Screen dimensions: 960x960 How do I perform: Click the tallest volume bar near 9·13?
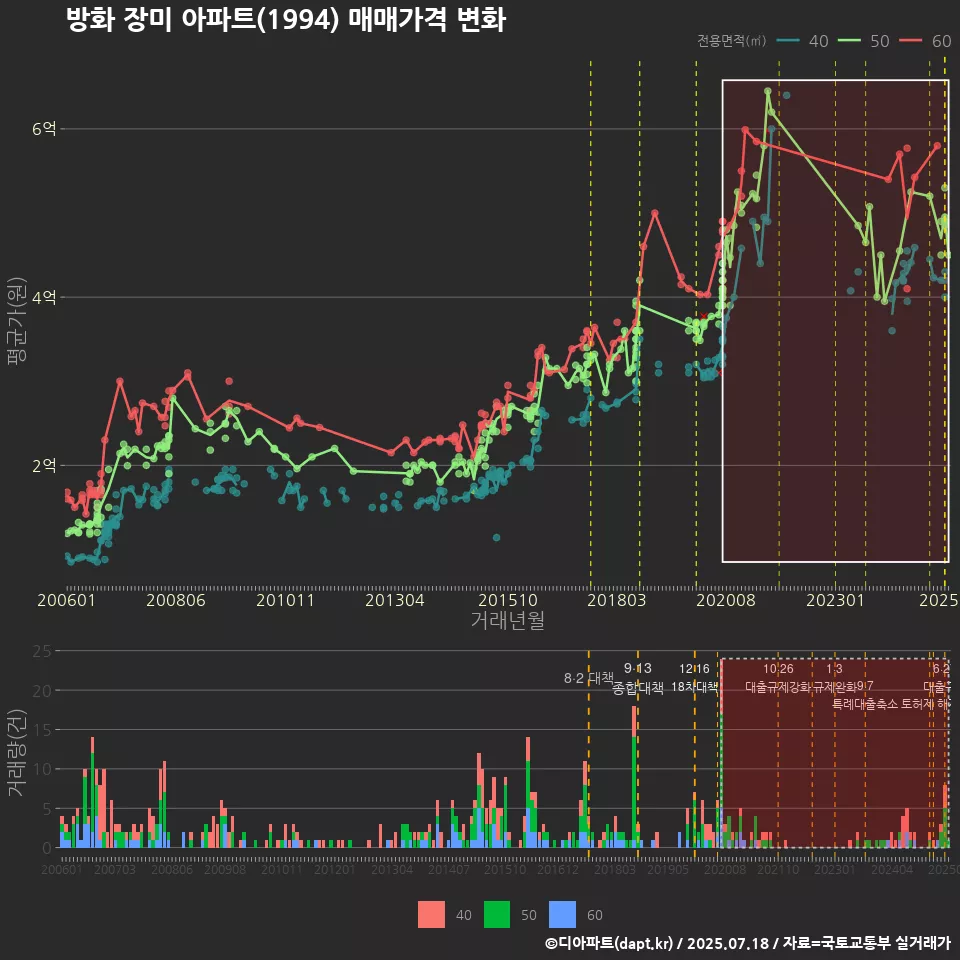point(634,777)
